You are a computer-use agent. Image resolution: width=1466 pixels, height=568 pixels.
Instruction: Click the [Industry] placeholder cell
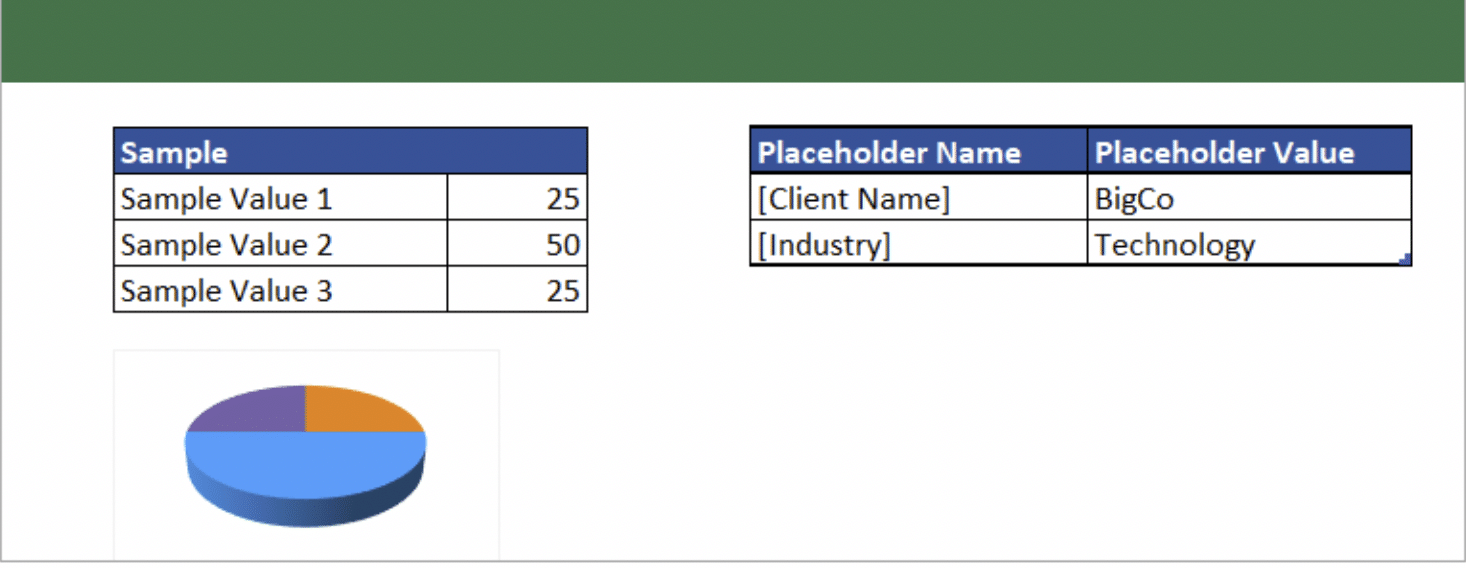point(918,243)
